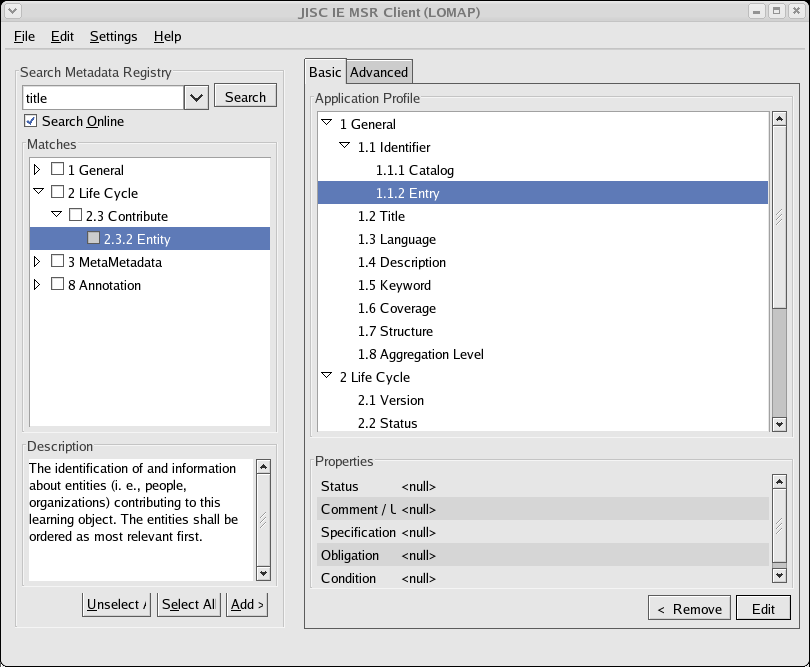Open the search history dropdown arrow
810x667 pixels.
point(196,98)
